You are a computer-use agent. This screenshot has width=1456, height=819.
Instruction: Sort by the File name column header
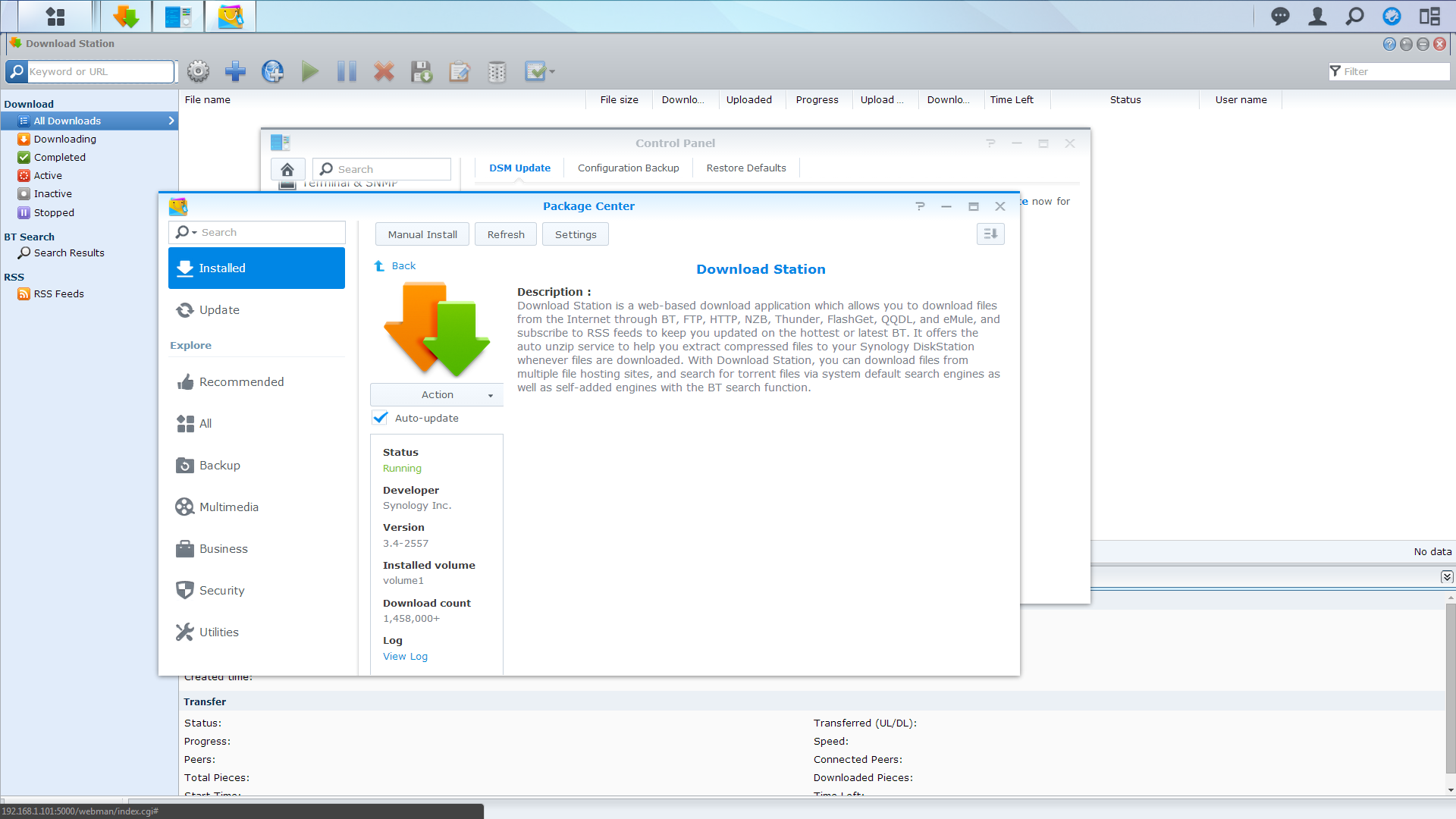pos(382,99)
